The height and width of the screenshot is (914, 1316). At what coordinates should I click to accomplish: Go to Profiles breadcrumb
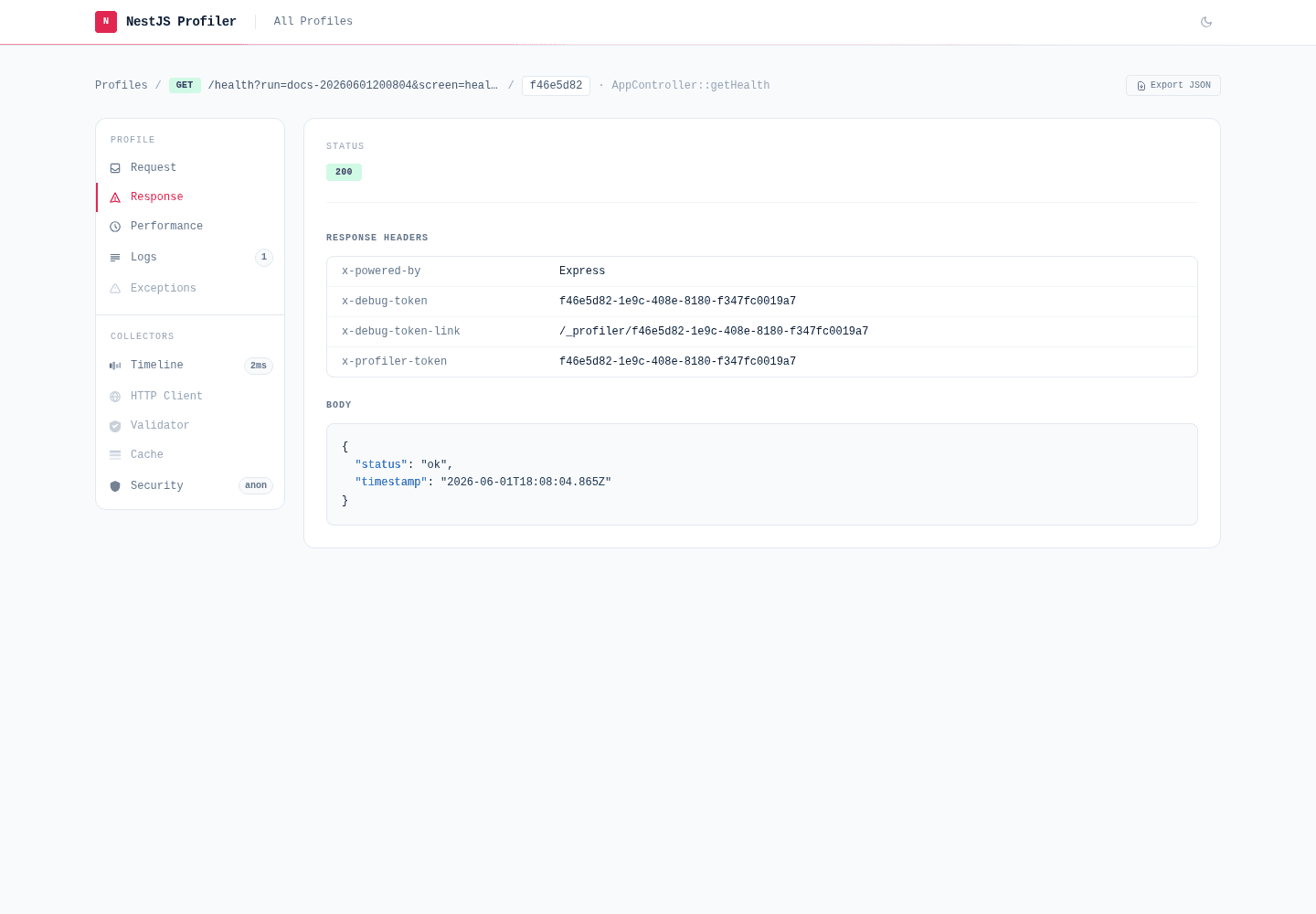122,85
